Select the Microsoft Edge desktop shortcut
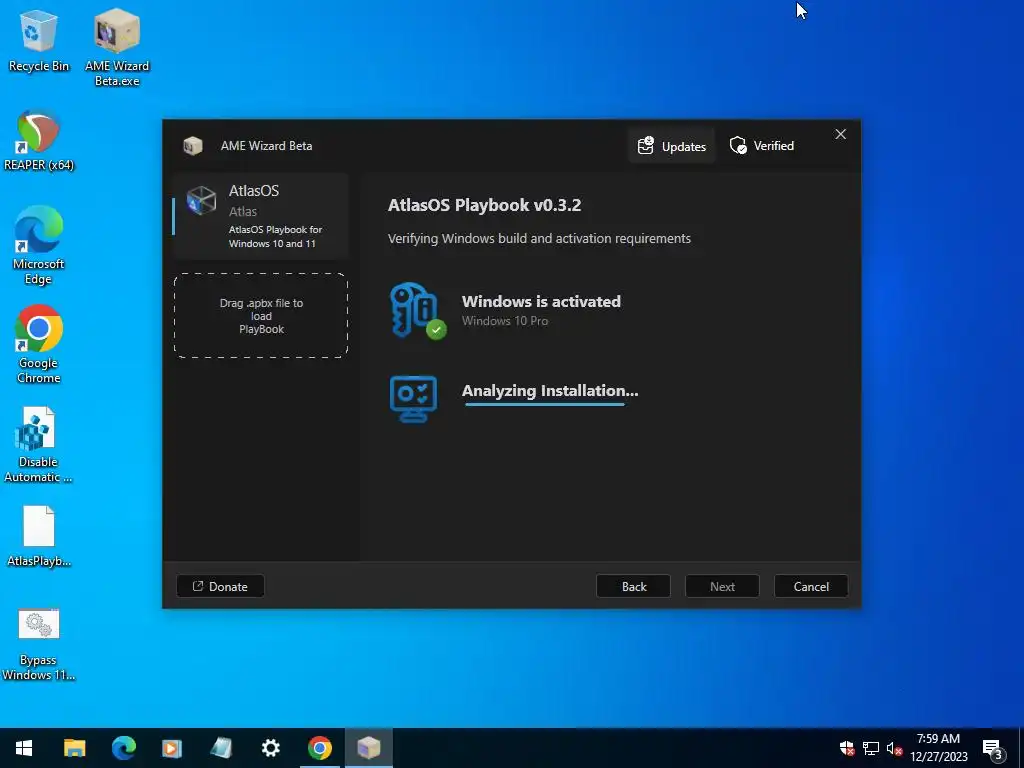1024x768 pixels. (x=39, y=246)
